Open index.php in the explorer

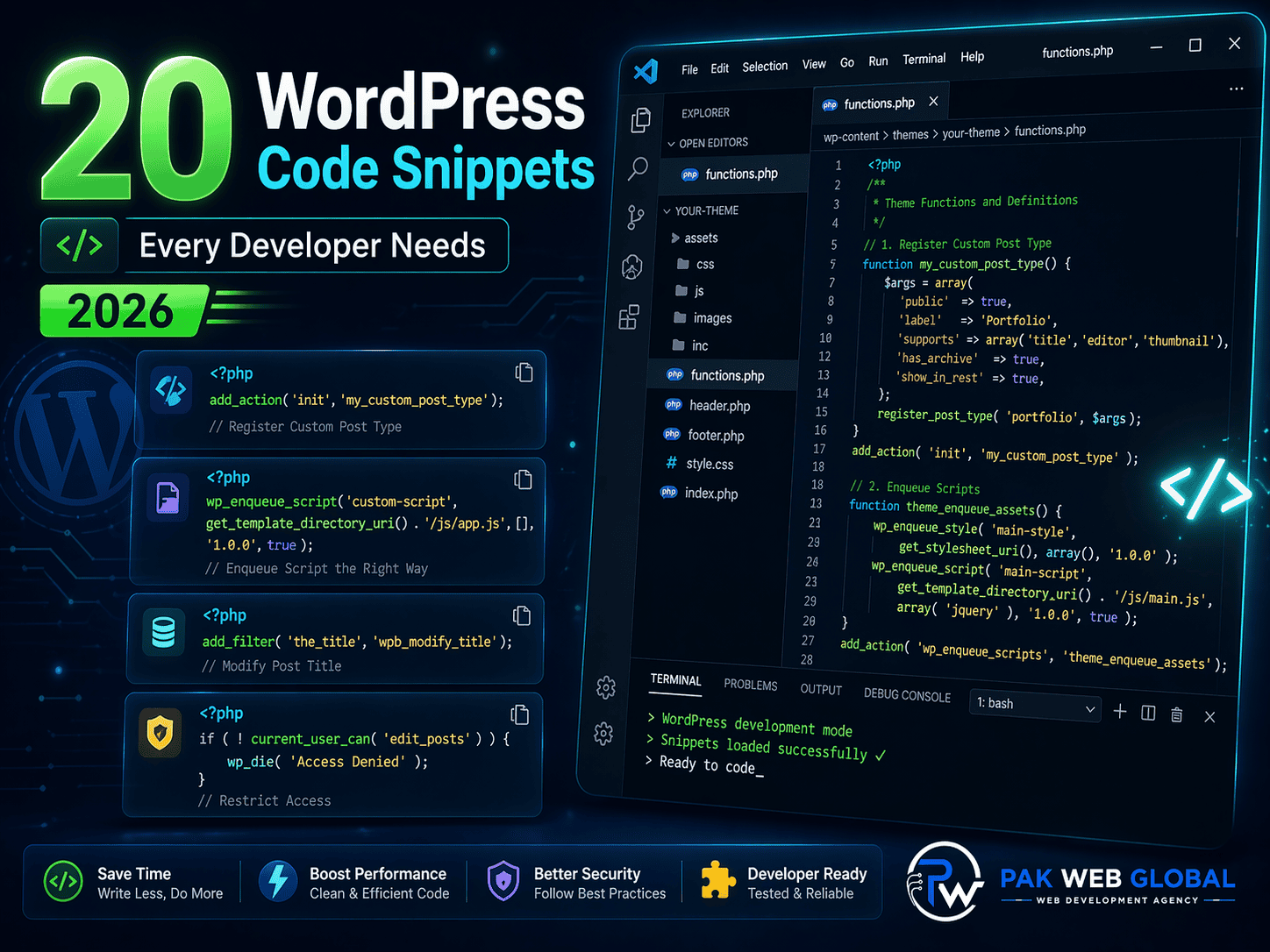[699, 493]
